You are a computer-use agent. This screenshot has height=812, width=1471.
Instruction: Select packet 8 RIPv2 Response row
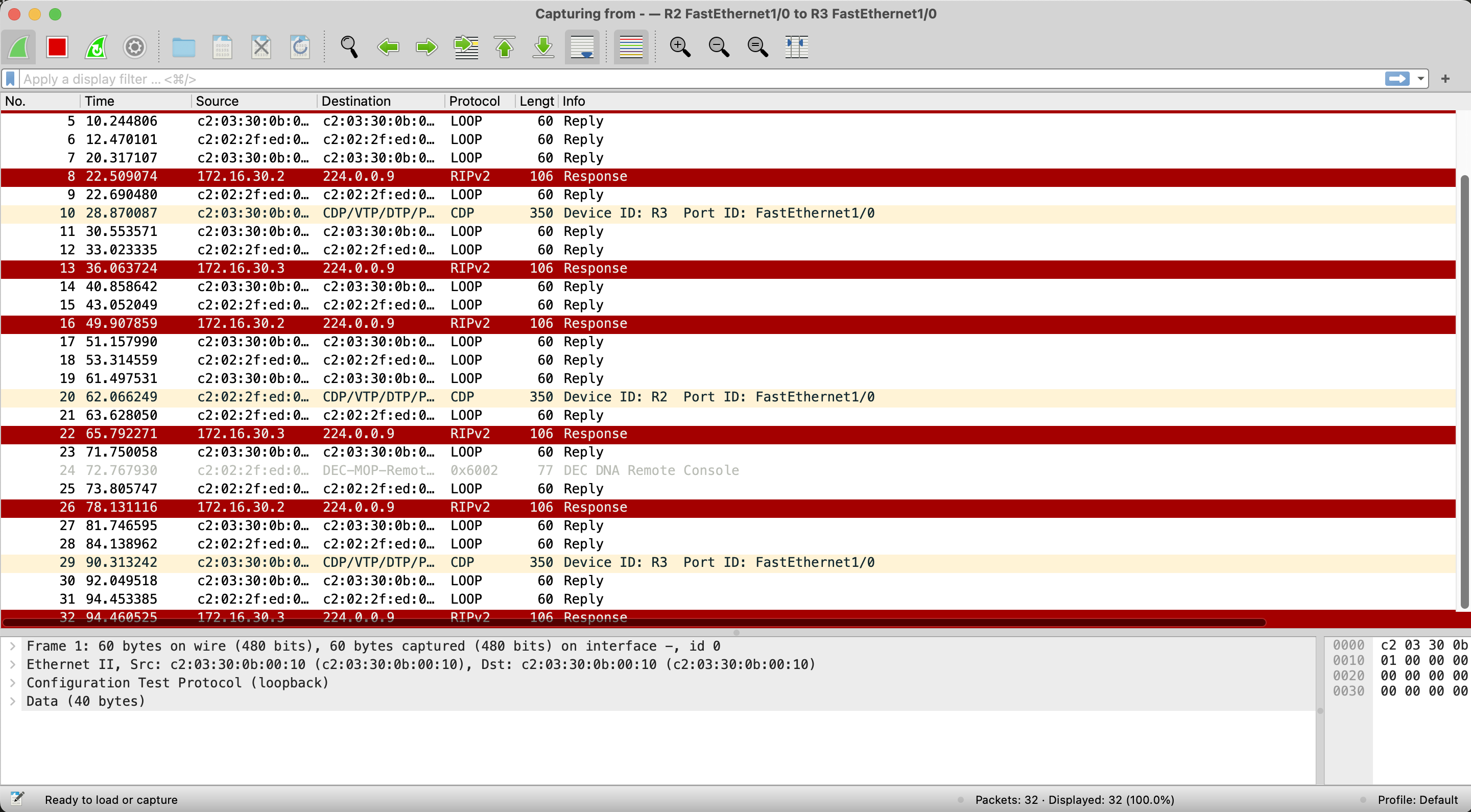pyautogui.click(x=728, y=177)
